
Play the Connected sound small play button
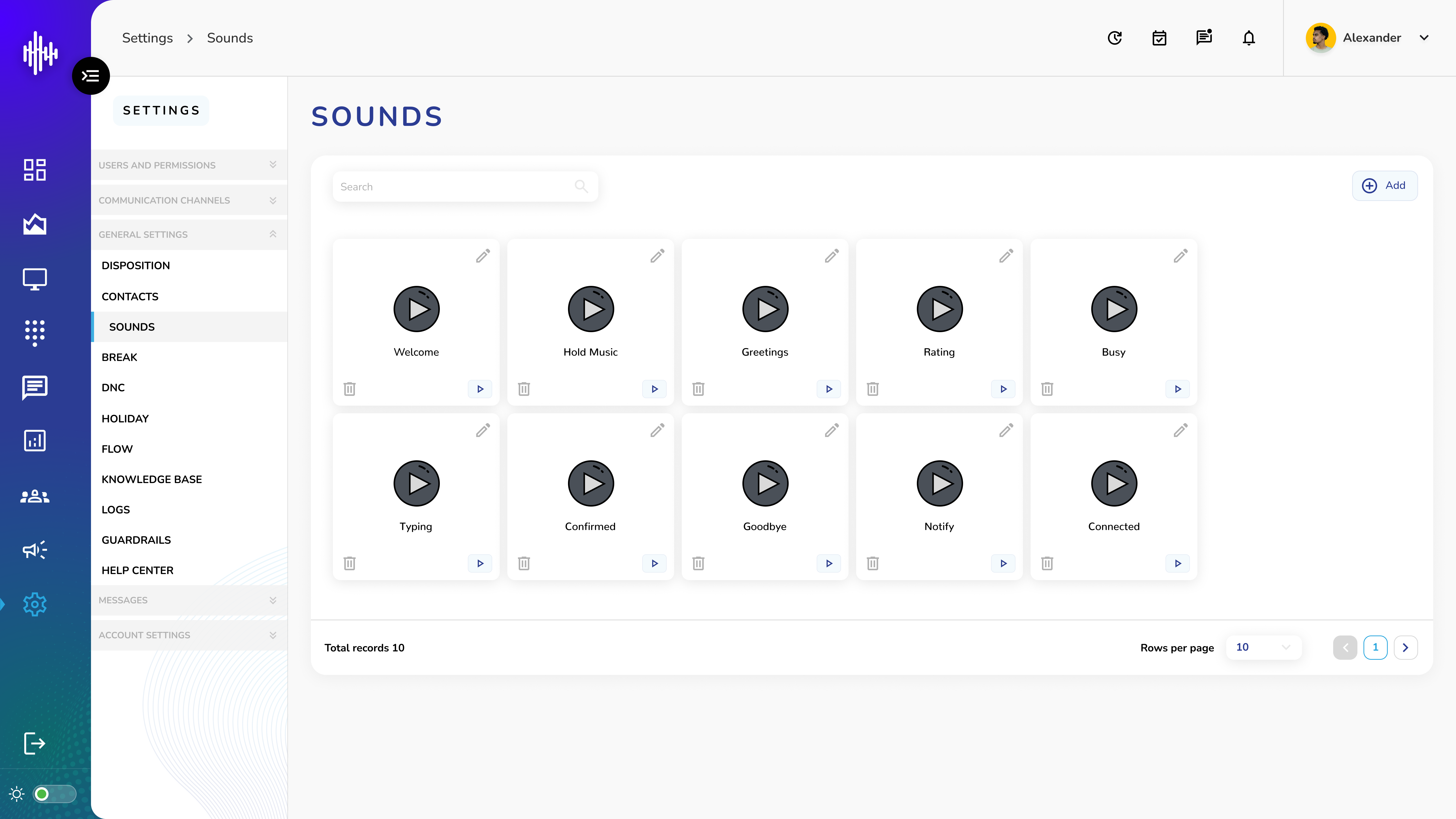[1178, 563]
